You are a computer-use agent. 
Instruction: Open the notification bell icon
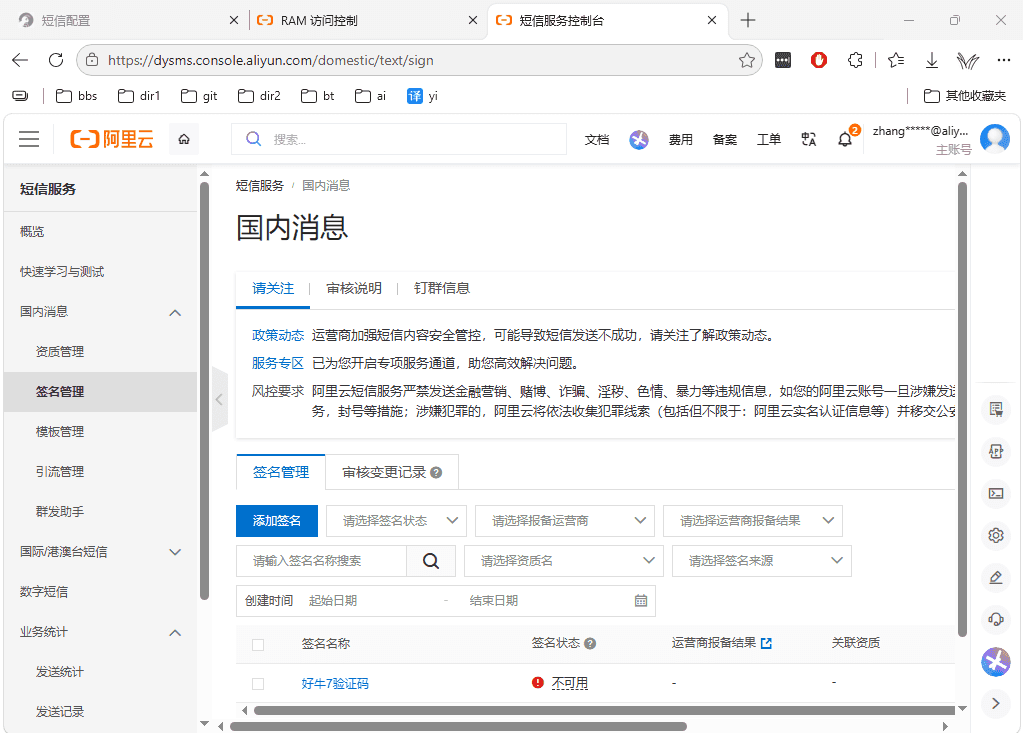click(x=845, y=139)
